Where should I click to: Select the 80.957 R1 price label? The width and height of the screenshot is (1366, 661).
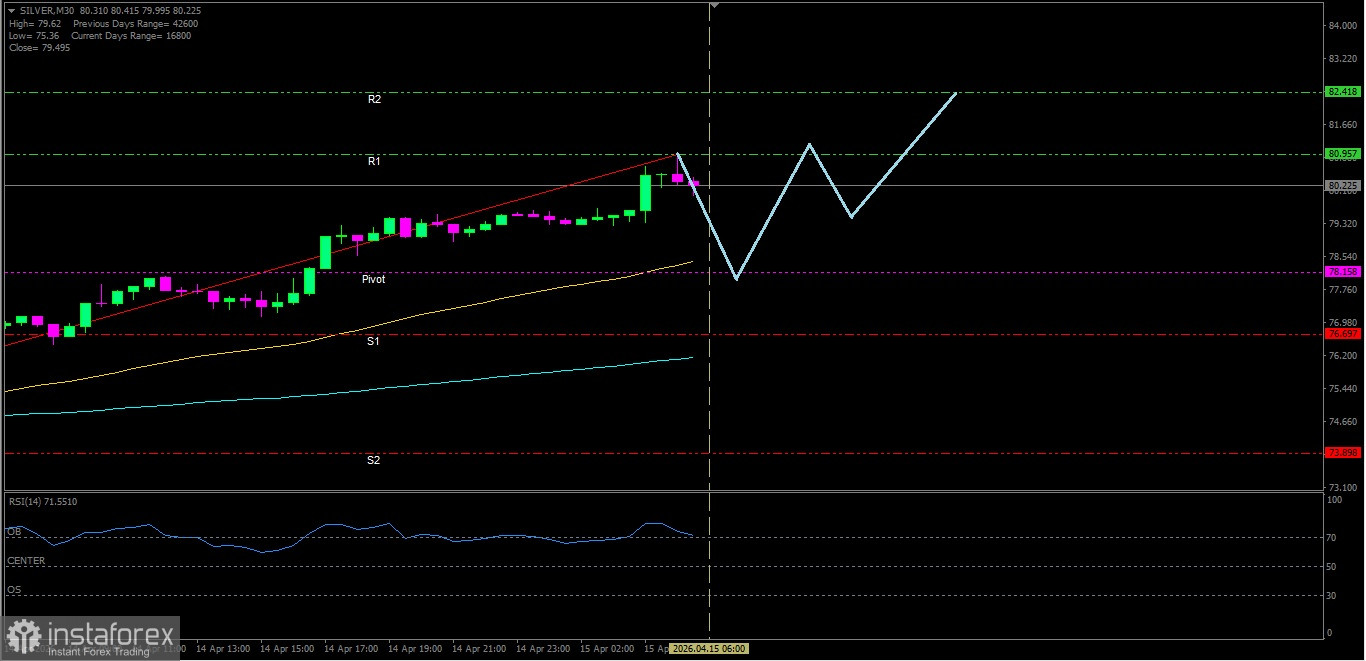click(1342, 154)
